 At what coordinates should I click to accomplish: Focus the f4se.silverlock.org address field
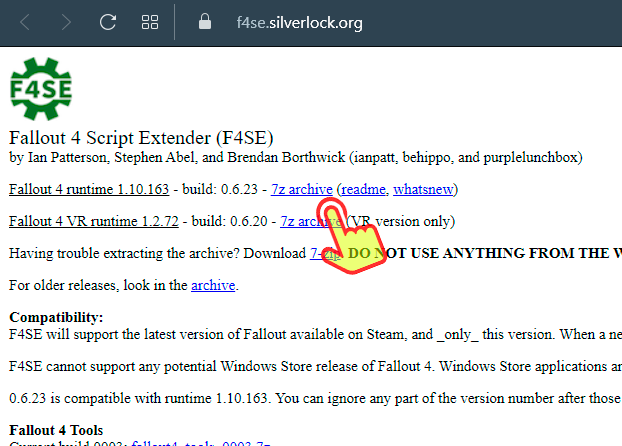click(x=299, y=23)
